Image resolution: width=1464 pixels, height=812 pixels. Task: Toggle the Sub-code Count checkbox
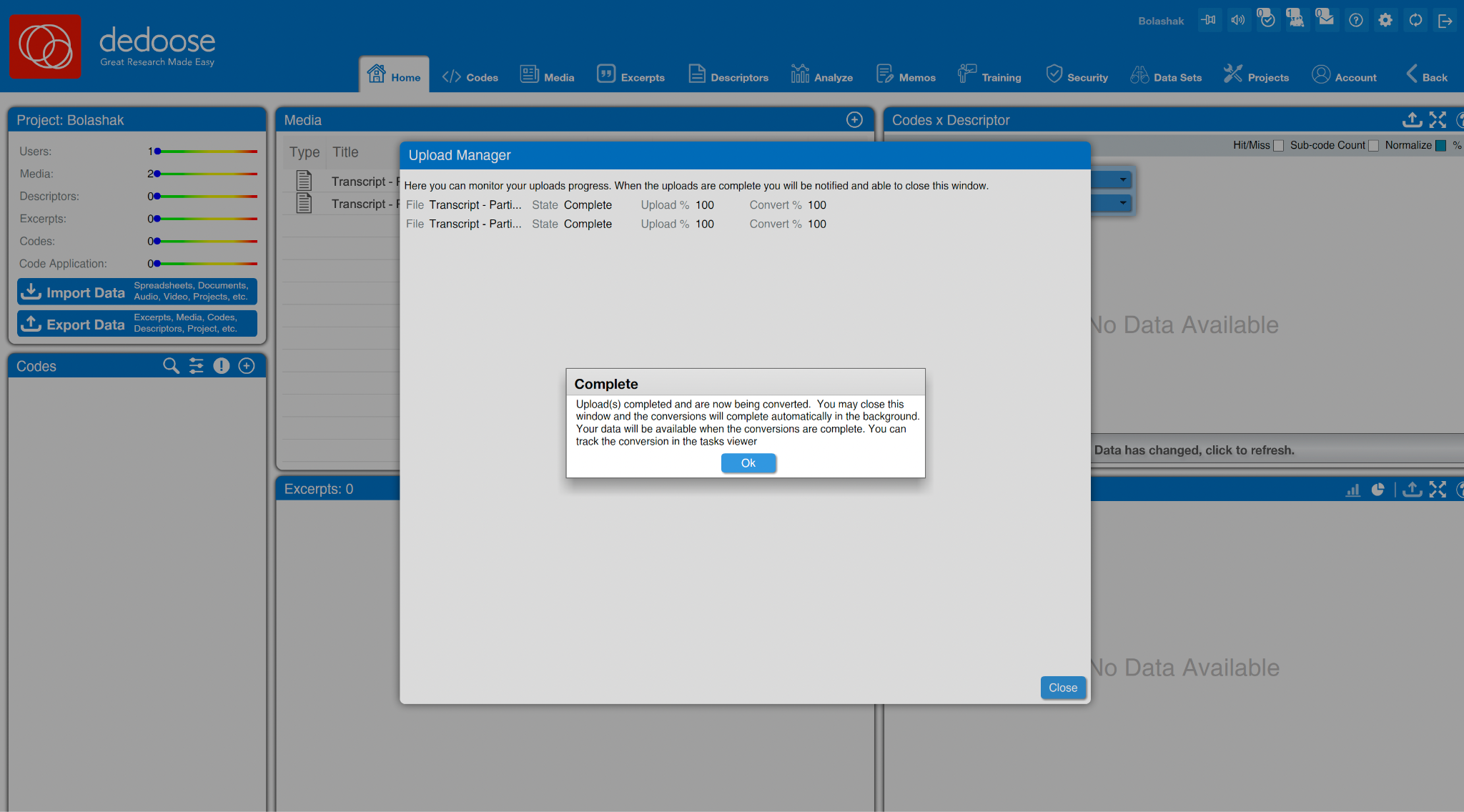pyautogui.click(x=1373, y=146)
